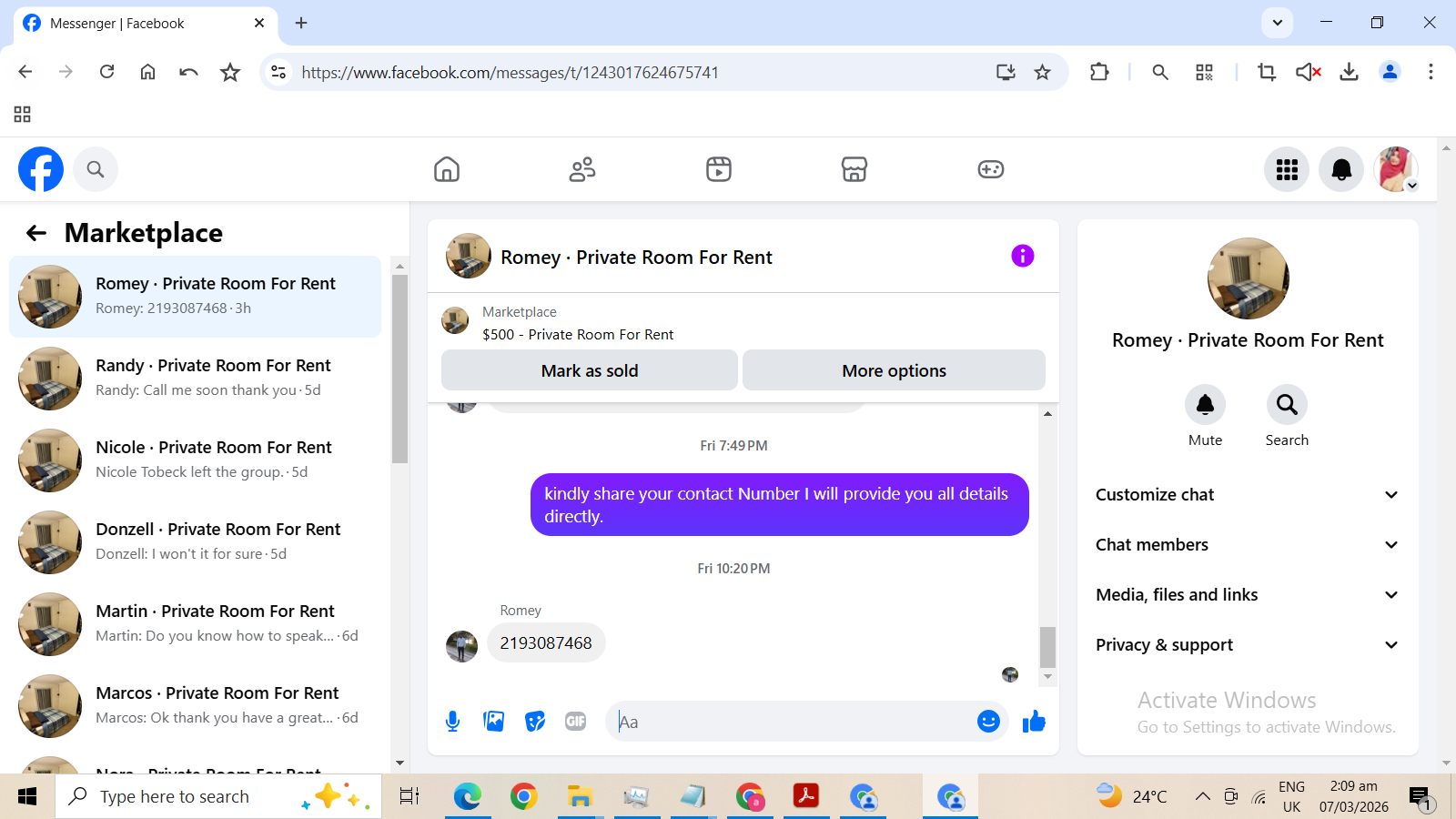Image resolution: width=1456 pixels, height=819 pixels.
Task: Search in conversation with the Search icon
Action: pyautogui.click(x=1287, y=405)
